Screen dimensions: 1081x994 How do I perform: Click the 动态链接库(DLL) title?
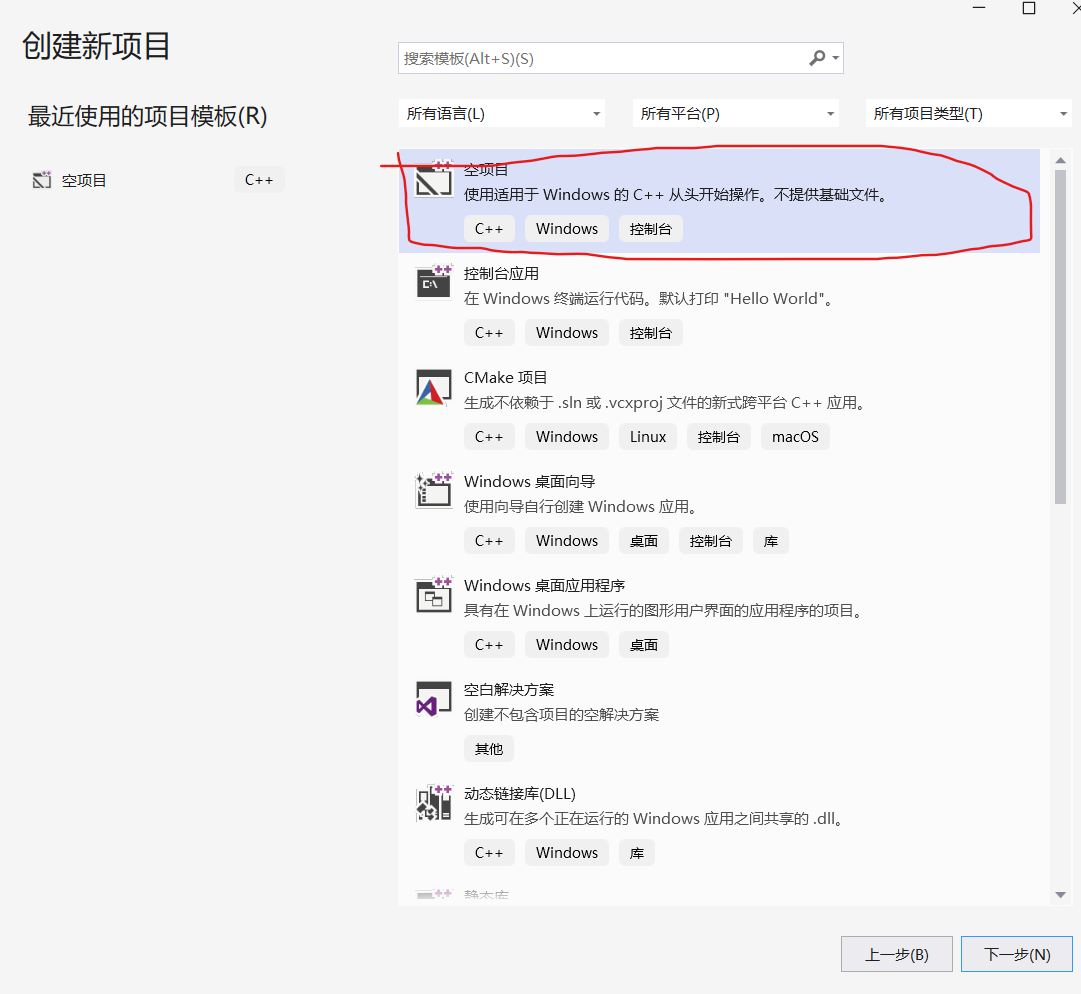click(520, 793)
